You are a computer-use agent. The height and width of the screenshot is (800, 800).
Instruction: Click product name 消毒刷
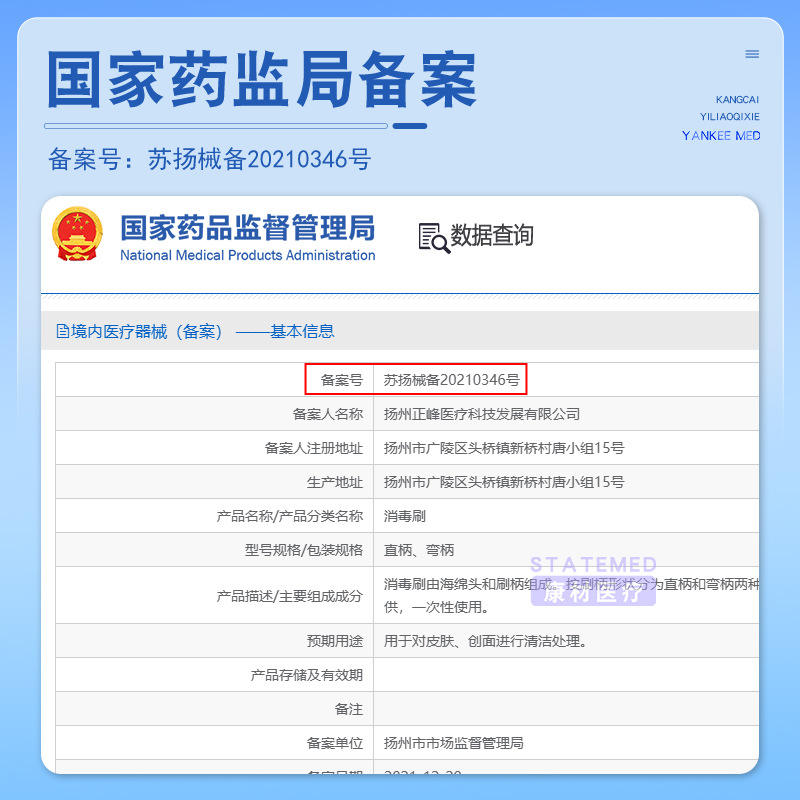click(x=405, y=516)
